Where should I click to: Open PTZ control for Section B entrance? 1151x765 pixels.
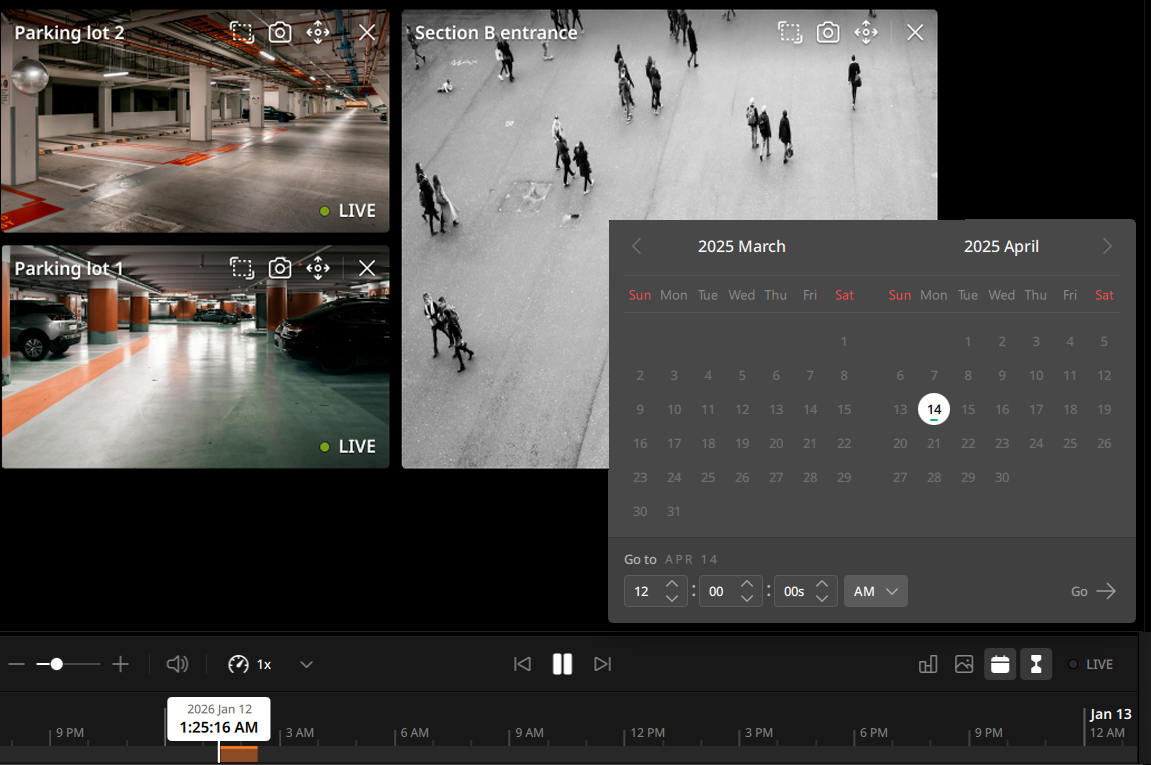[x=866, y=32]
